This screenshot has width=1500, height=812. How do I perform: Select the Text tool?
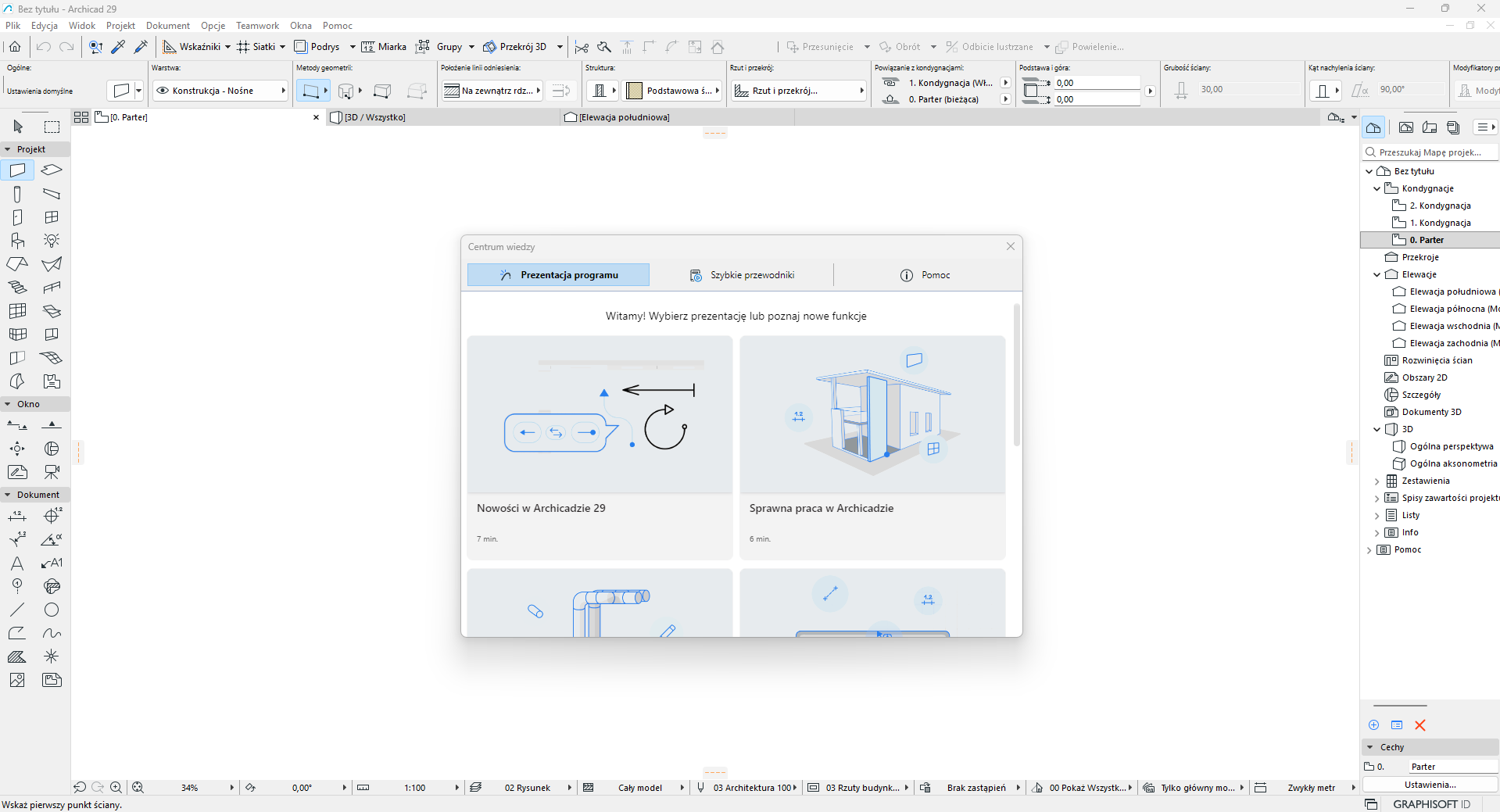(17, 563)
